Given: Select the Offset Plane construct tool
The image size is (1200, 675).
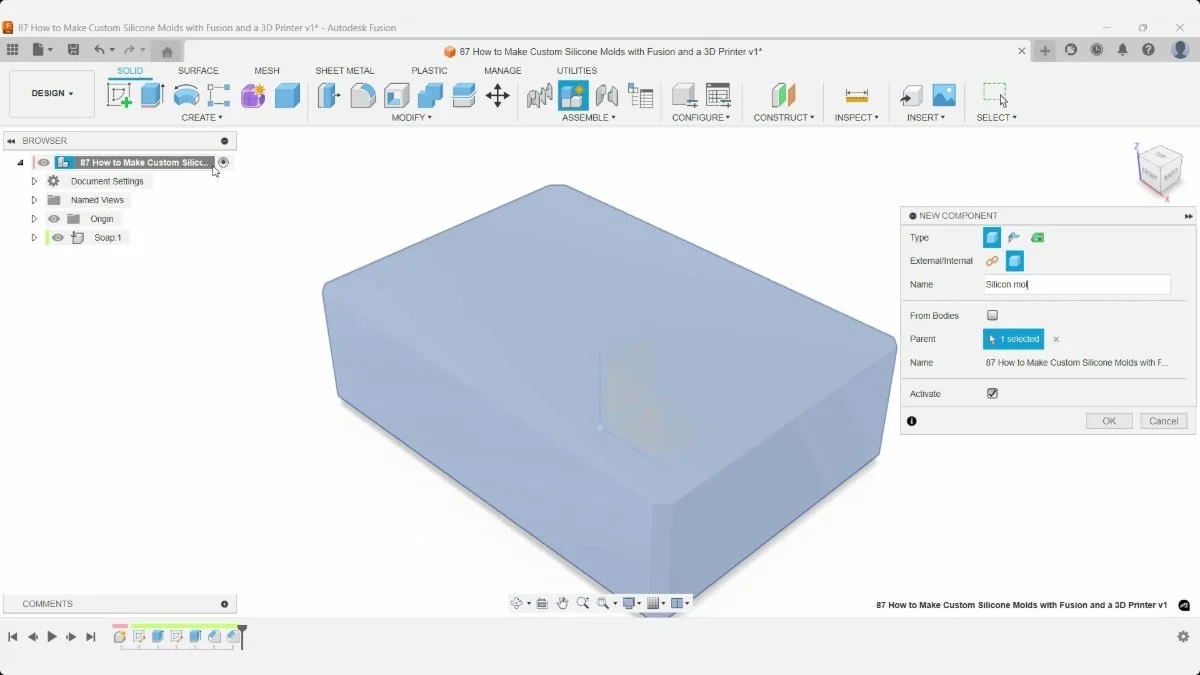Looking at the screenshot, I should (x=784, y=95).
